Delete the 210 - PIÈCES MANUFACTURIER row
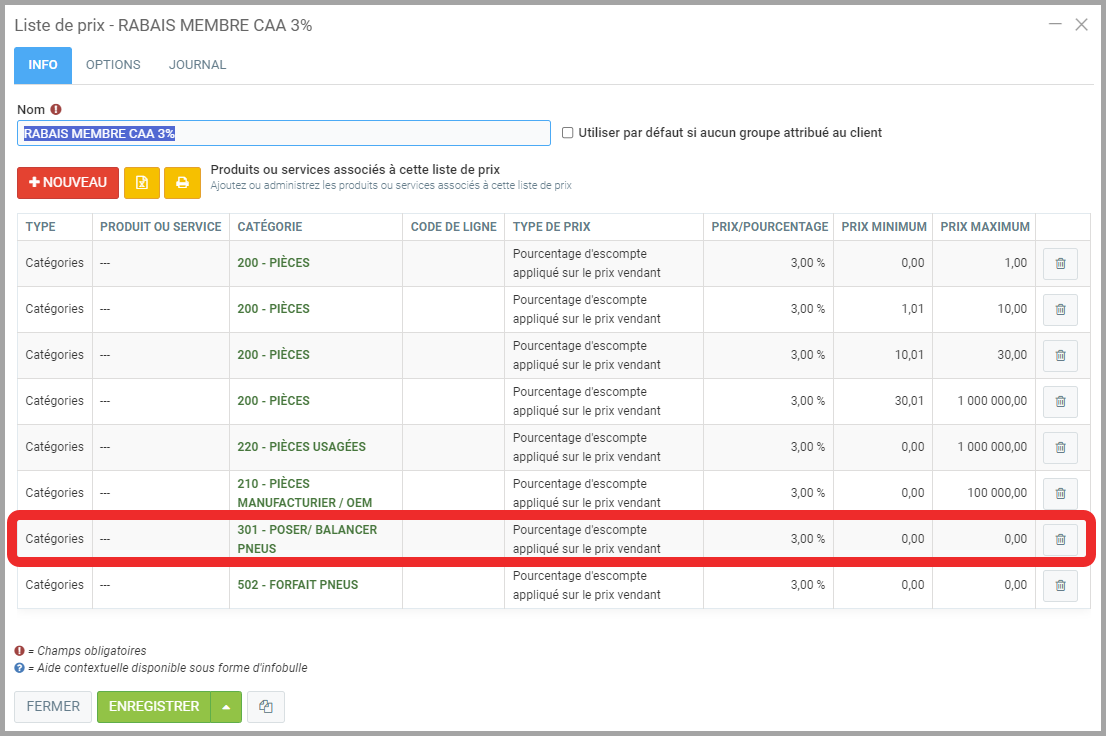The width and height of the screenshot is (1106, 736). pos(1060,493)
